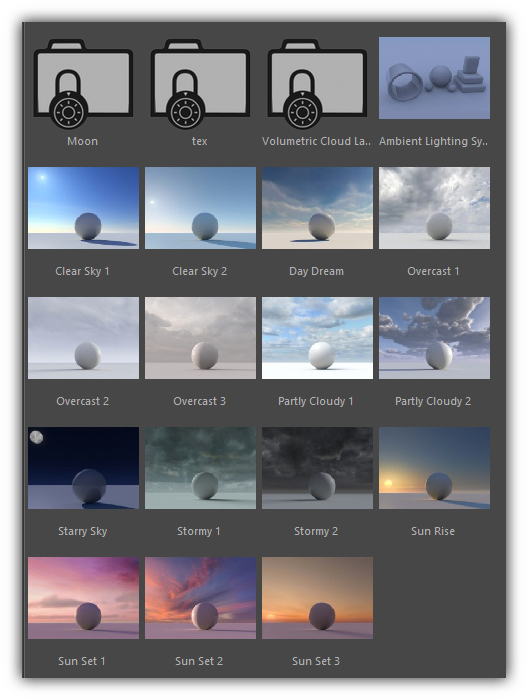Pick the Sun Set 3 preset
This screenshot has height=700, width=528.
coord(317,598)
